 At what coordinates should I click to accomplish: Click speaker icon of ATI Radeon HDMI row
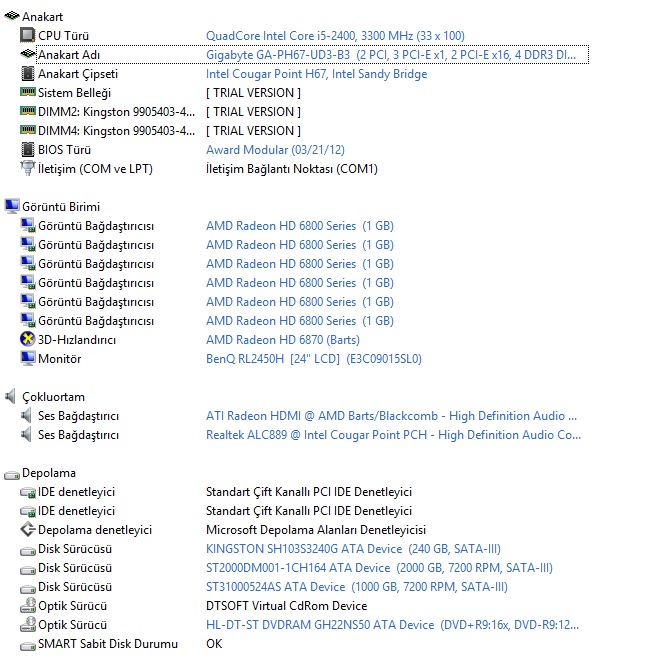pyautogui.click(x=26, y=415)
